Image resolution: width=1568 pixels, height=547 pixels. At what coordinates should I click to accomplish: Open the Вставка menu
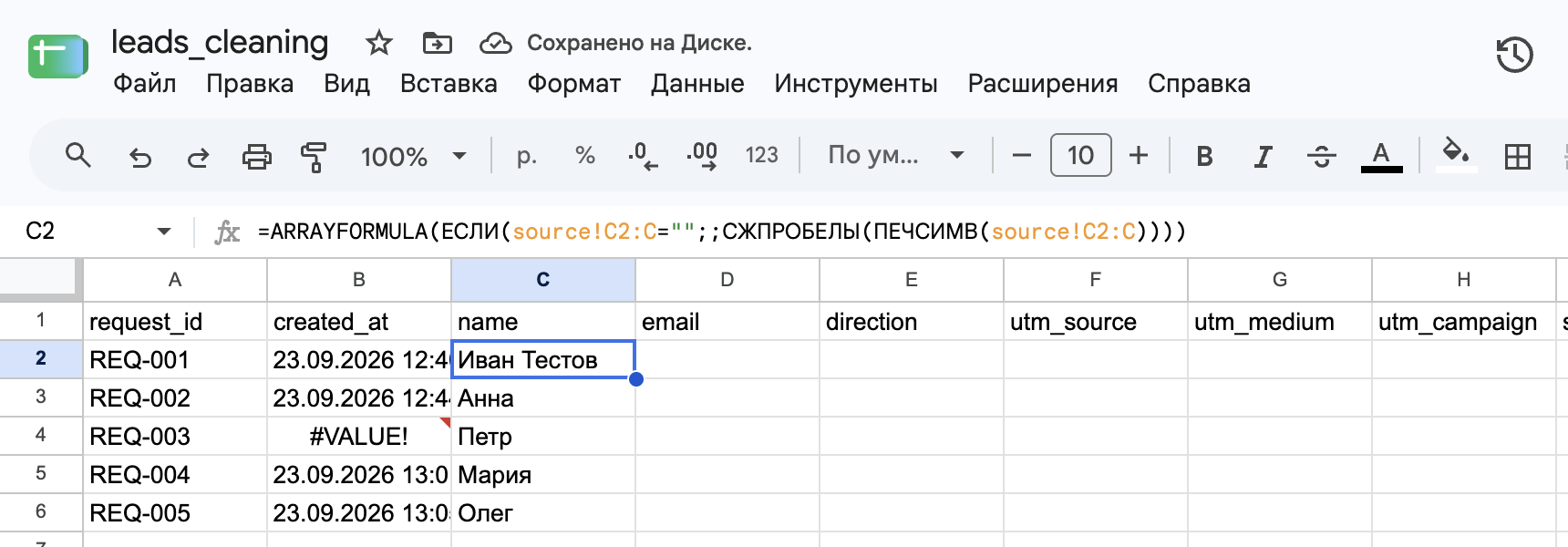click(x=449, y=84)
